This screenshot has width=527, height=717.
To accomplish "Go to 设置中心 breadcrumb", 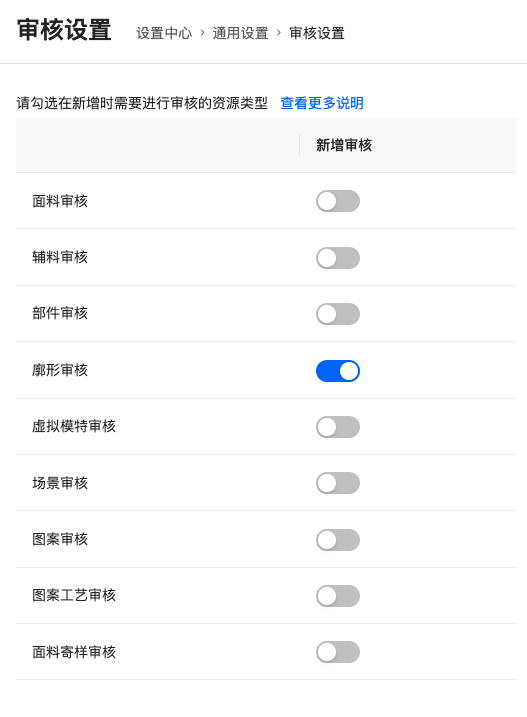I will tap(164, 33).
